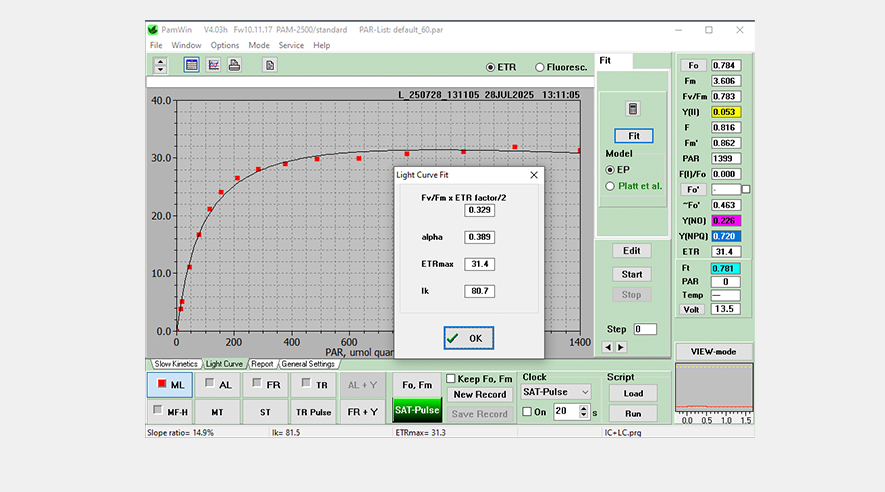Open the Mode menu
This screenshot has width=885, height=492.
[259, 45]
